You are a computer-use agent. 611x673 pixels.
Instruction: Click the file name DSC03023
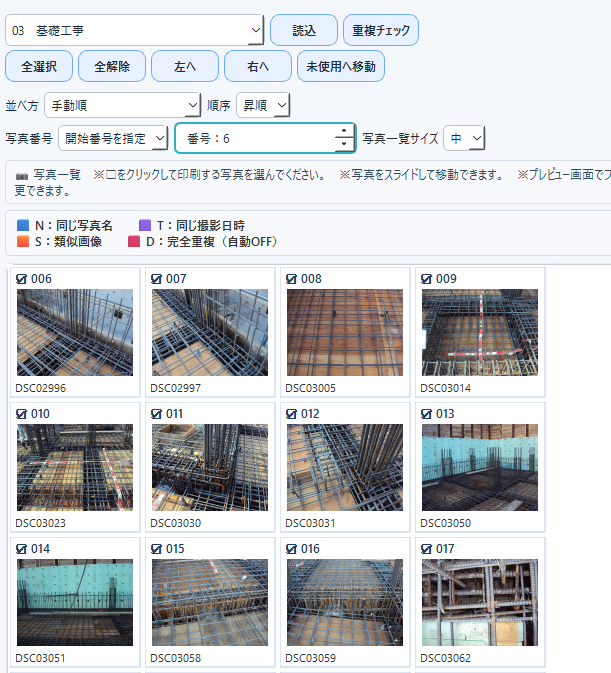40,523
